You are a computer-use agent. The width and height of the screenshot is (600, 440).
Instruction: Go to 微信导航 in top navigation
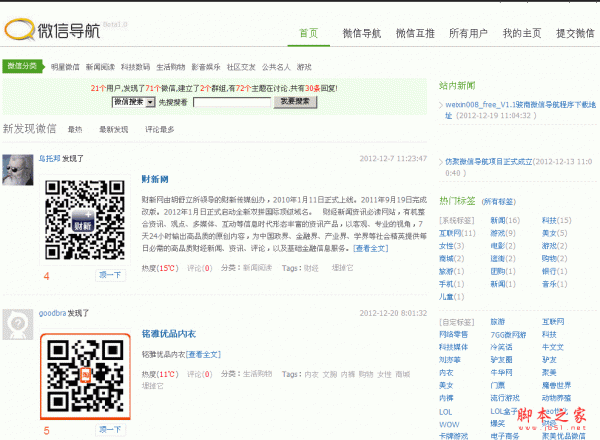click(362, 33)
